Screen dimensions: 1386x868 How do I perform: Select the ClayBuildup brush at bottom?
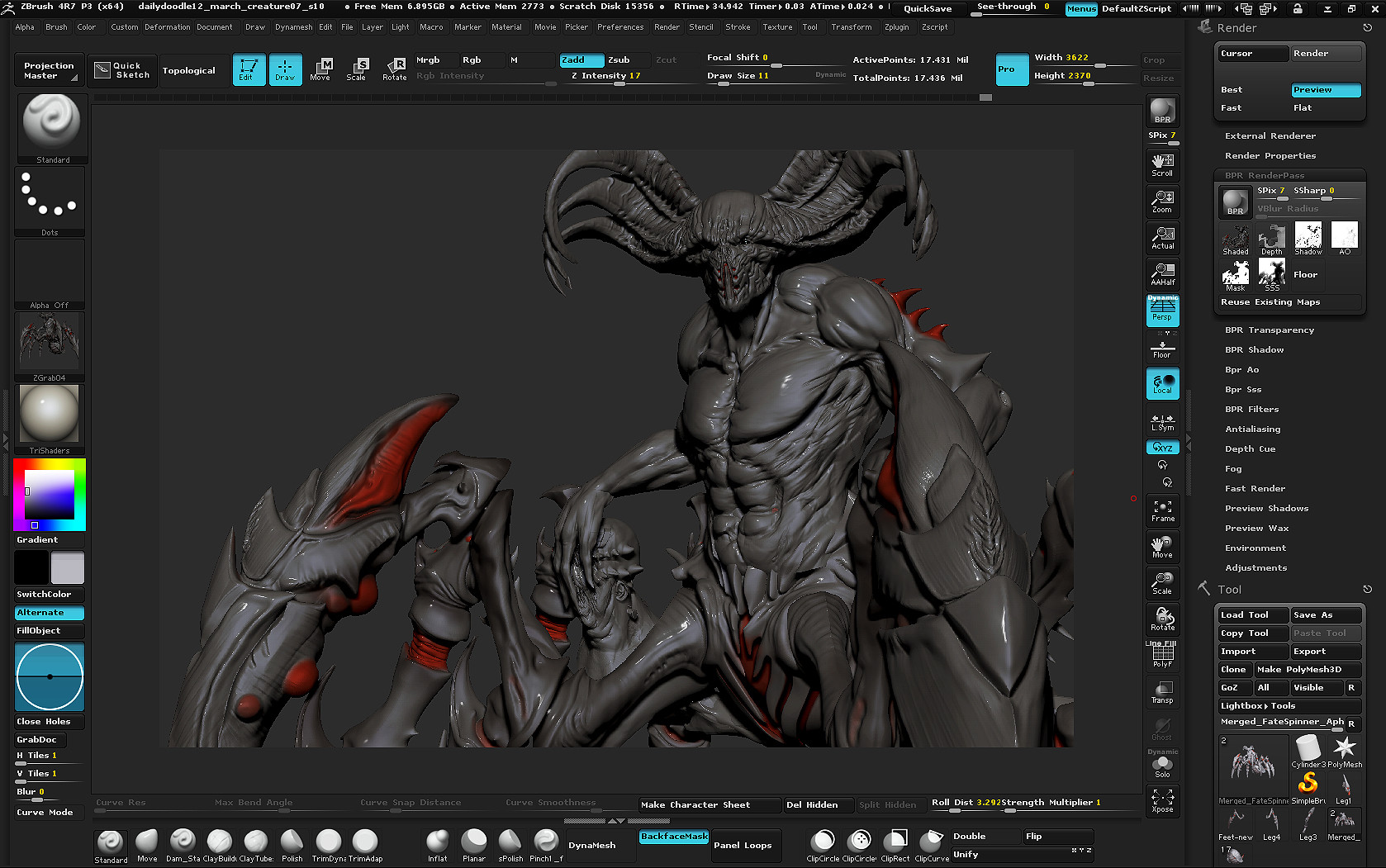click(x=220, y=846)
